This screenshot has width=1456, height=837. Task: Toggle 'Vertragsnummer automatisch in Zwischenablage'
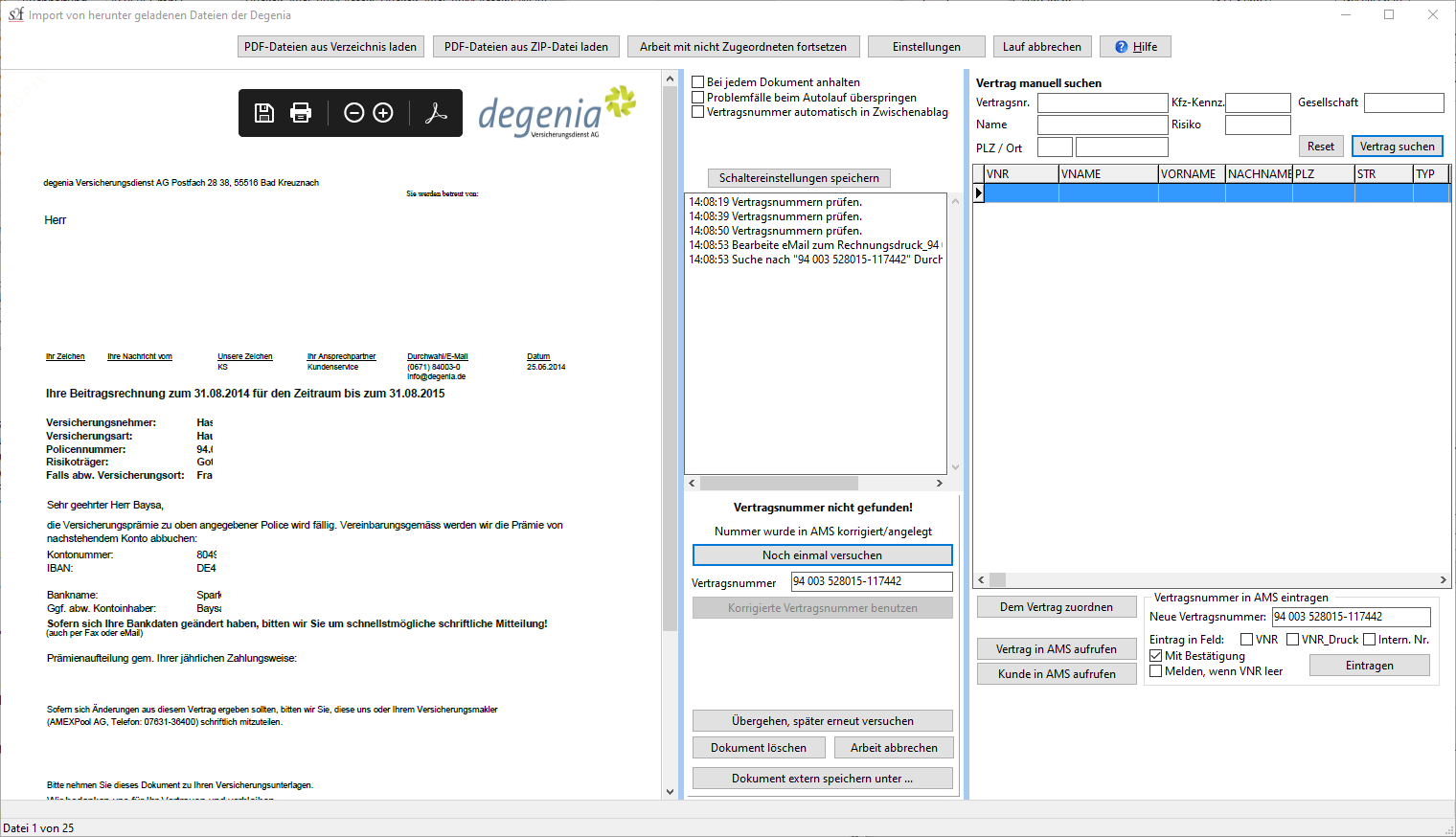coord(698,112)
